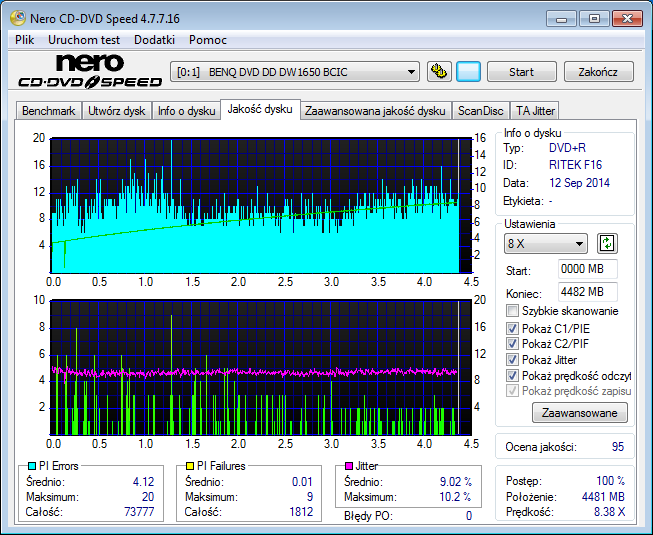Switch to Zaawansowana jakość dysku tab
The image size is (653, 535).
click(x=375, y=111)
